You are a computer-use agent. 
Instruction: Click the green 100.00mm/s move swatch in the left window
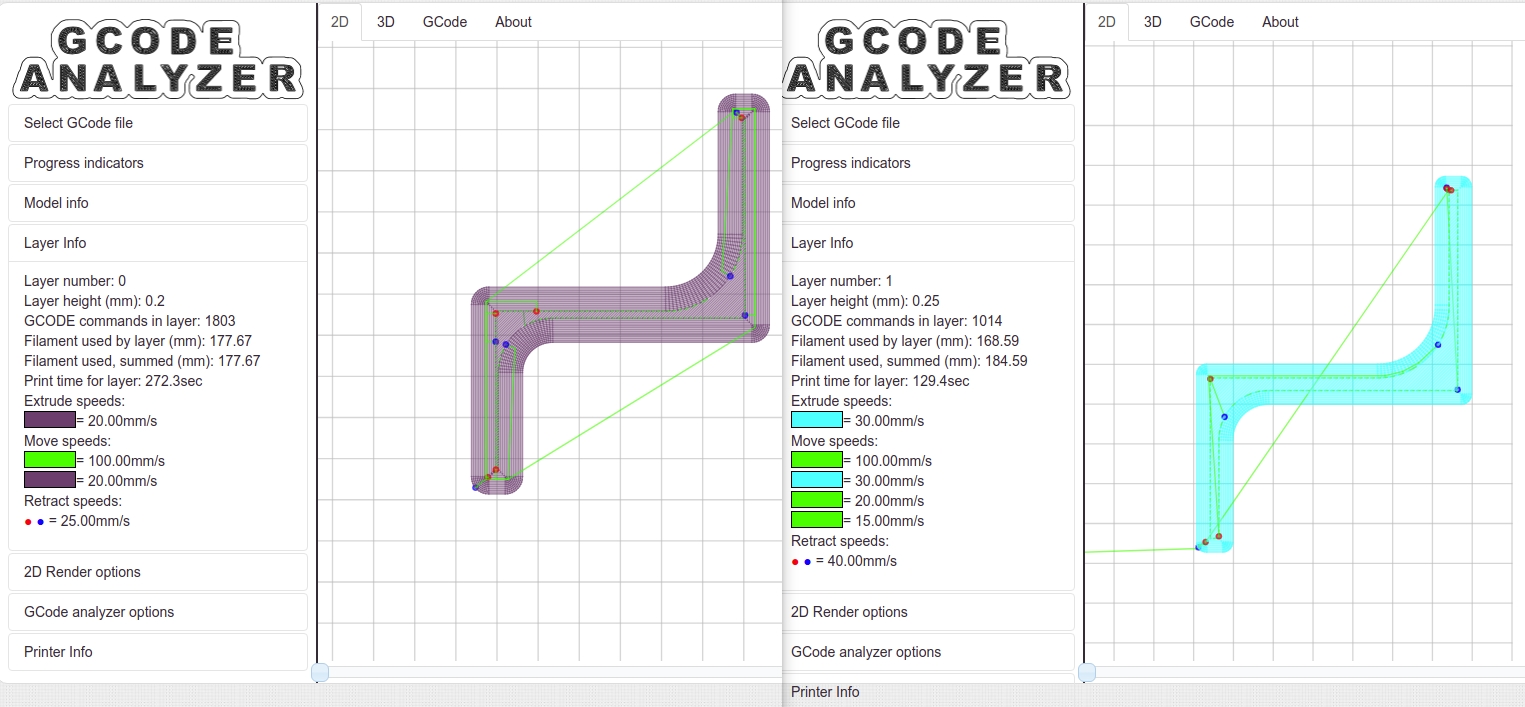pos(50,460)
